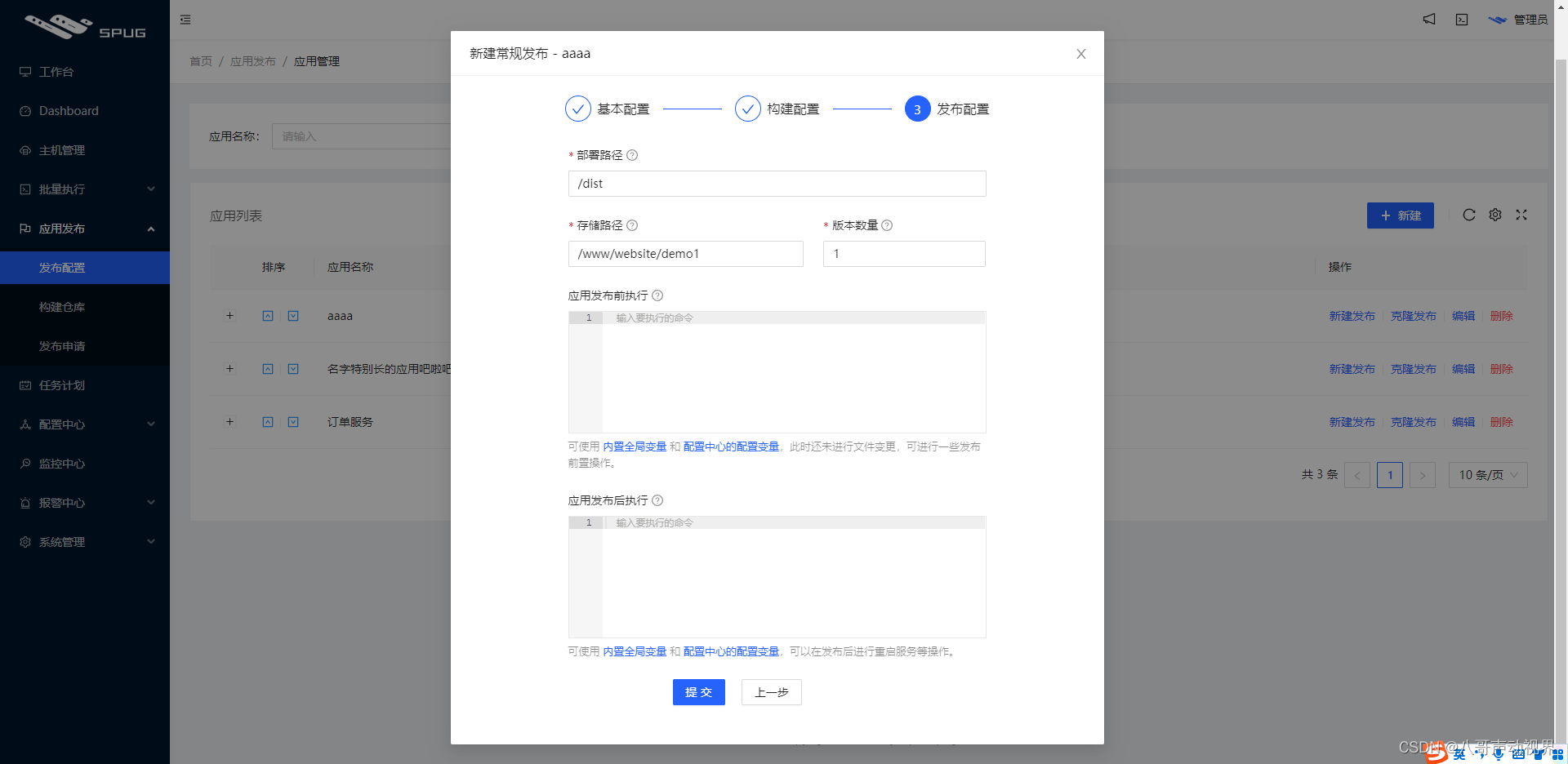
Task: Click the sidebar collapse menu icon
Action: click(185, 20)
